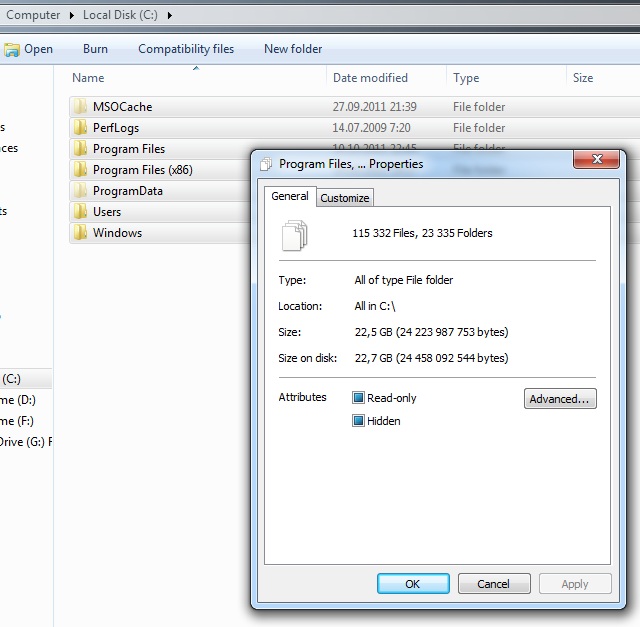Image resolution: width=640 pixels, height=627 pixels.
Task: Click the Size value 22,5 GB
Action: (431, 332)
